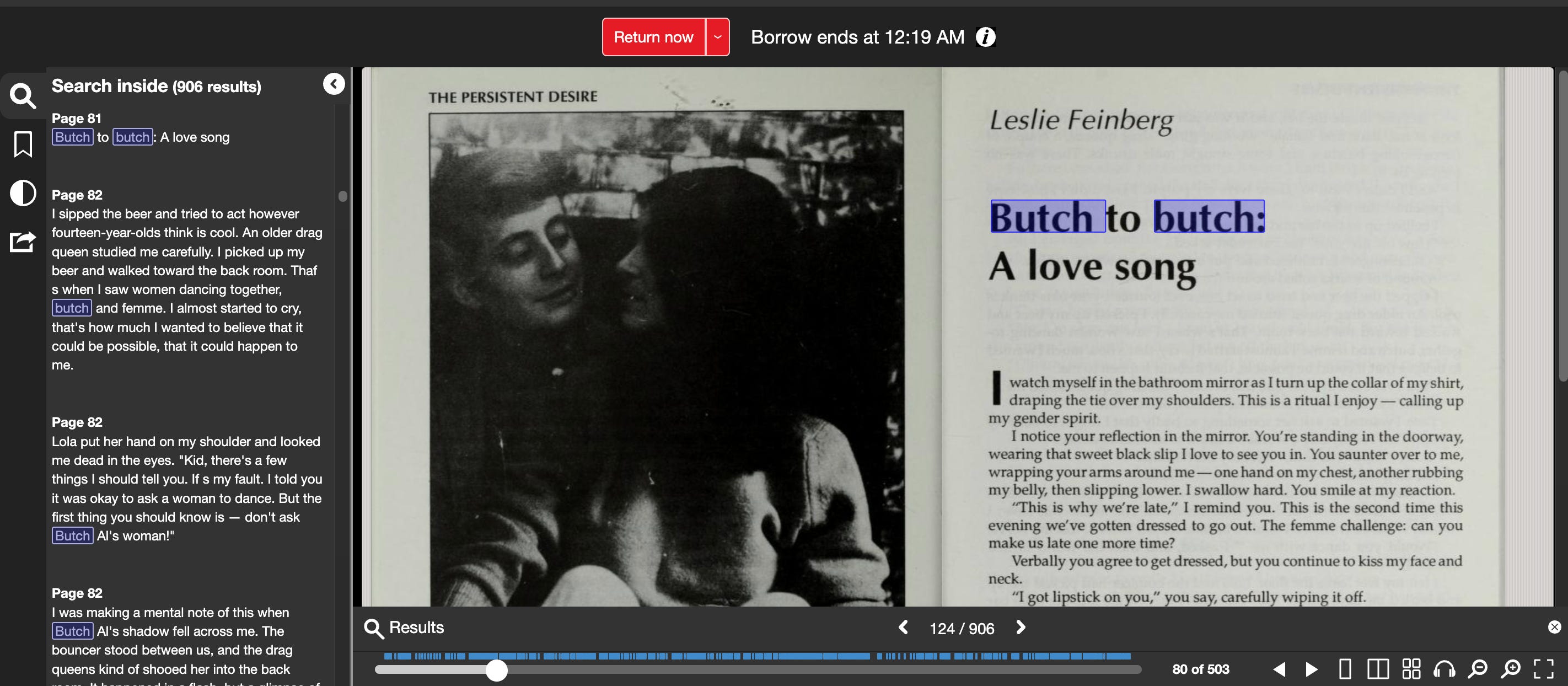Open the visual adjustments contrast icon
The width and height of the screenshot is (1568, 686).
click(x=23, y=193)
